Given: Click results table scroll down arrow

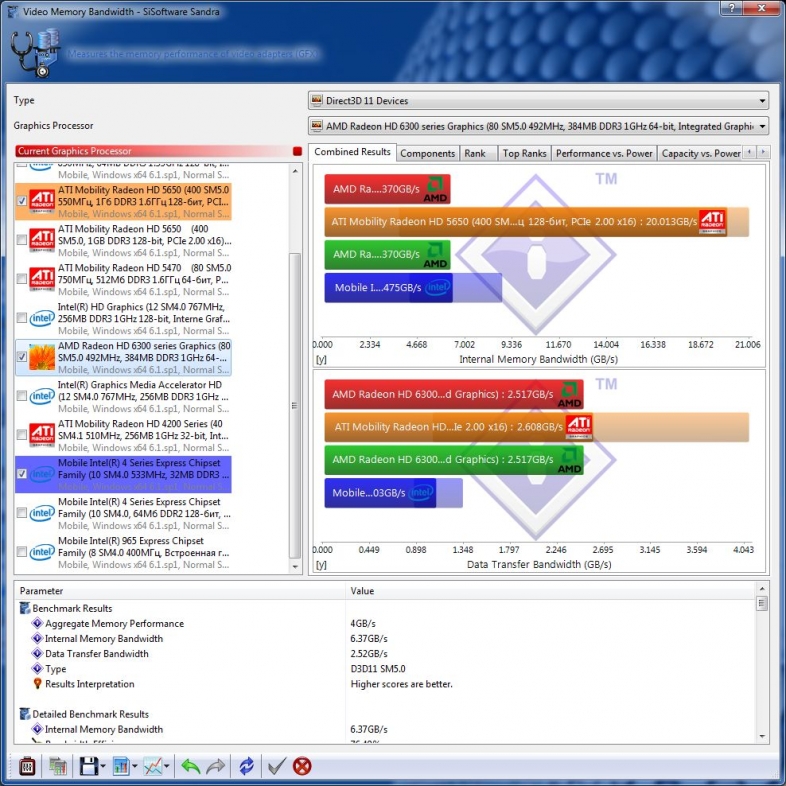Looking at the screenshot, I should (x=761, y=736).
